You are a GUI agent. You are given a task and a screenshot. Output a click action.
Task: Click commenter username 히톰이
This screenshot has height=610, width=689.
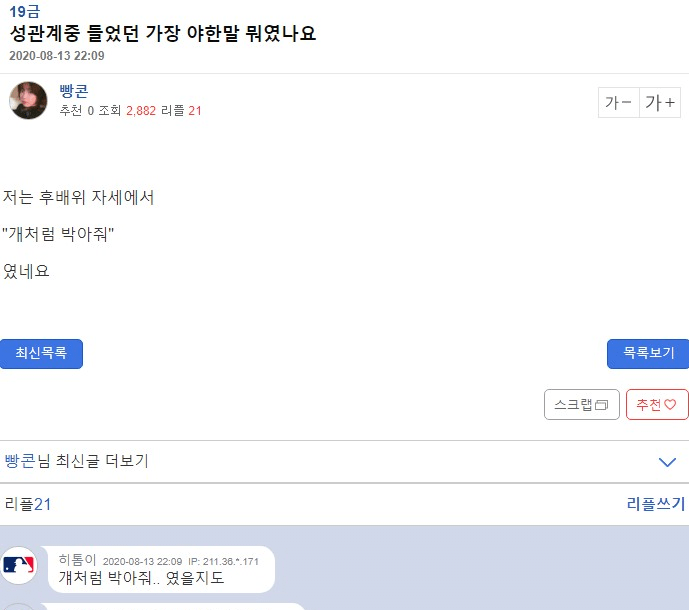pyautogui.click(x=78, y=560)
